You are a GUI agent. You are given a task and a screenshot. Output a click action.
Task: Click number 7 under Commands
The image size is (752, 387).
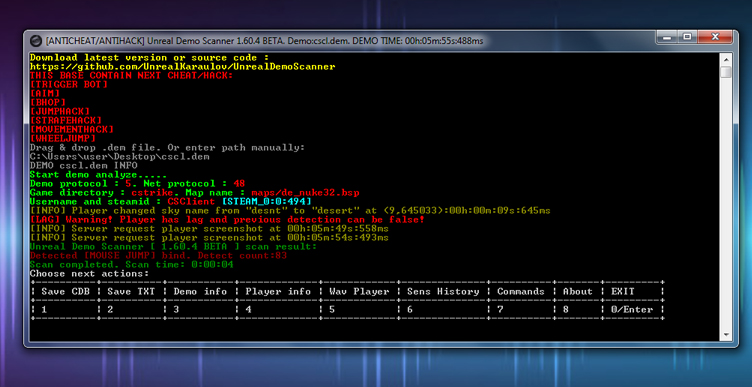[500, 310]
